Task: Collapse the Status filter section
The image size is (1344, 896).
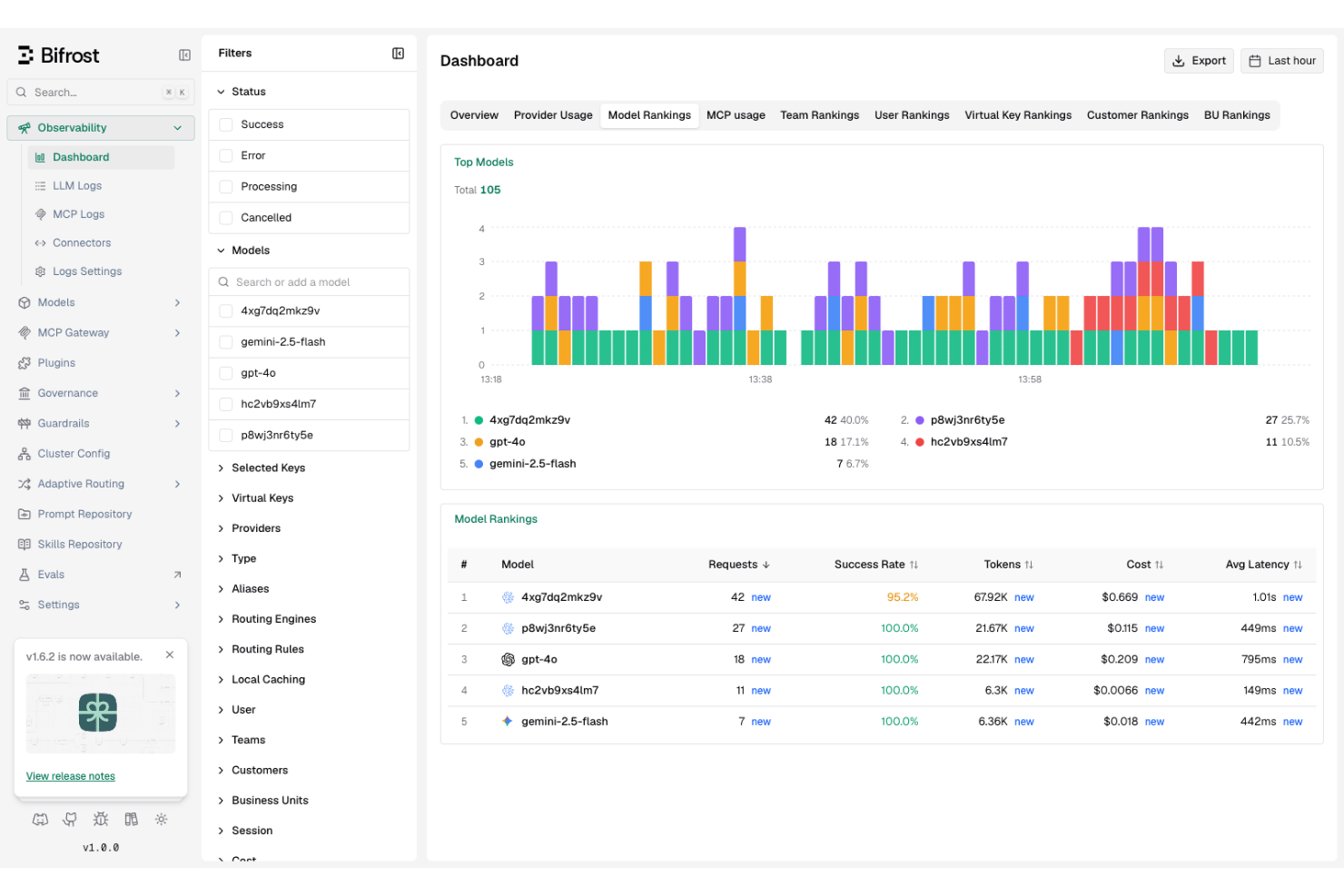Action: [242, 92]
